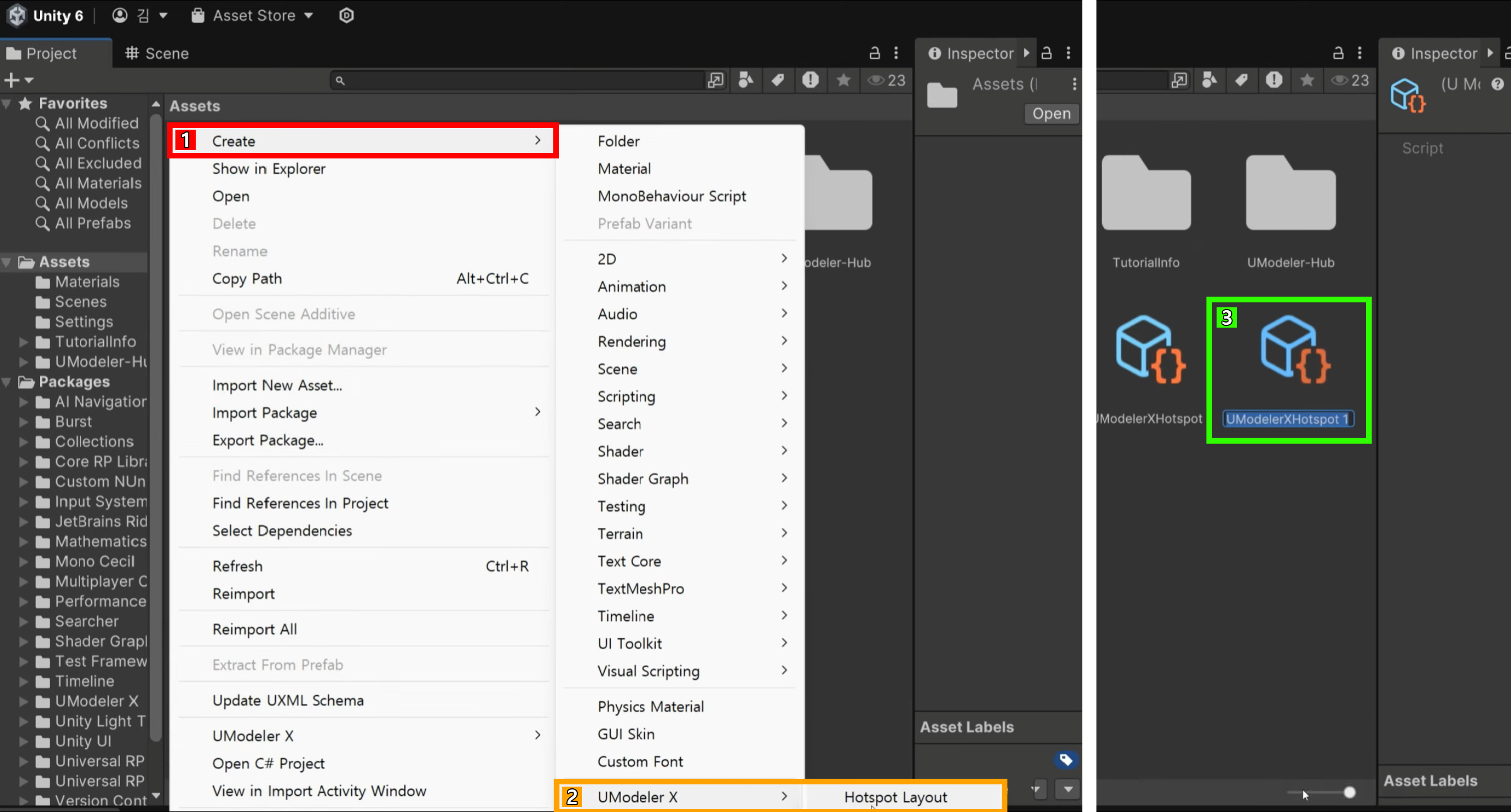1511x812 pixels.
Task: Click Search by Type icon in left panel
Action: (746, 80)
